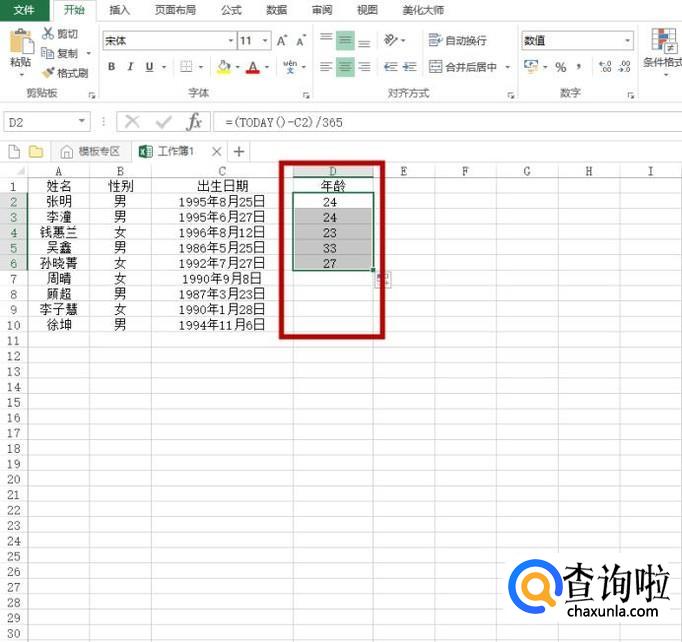Expand underline style dropdown arrow
The height and width of the screenshot is (642, 682).
click(164, 67)
